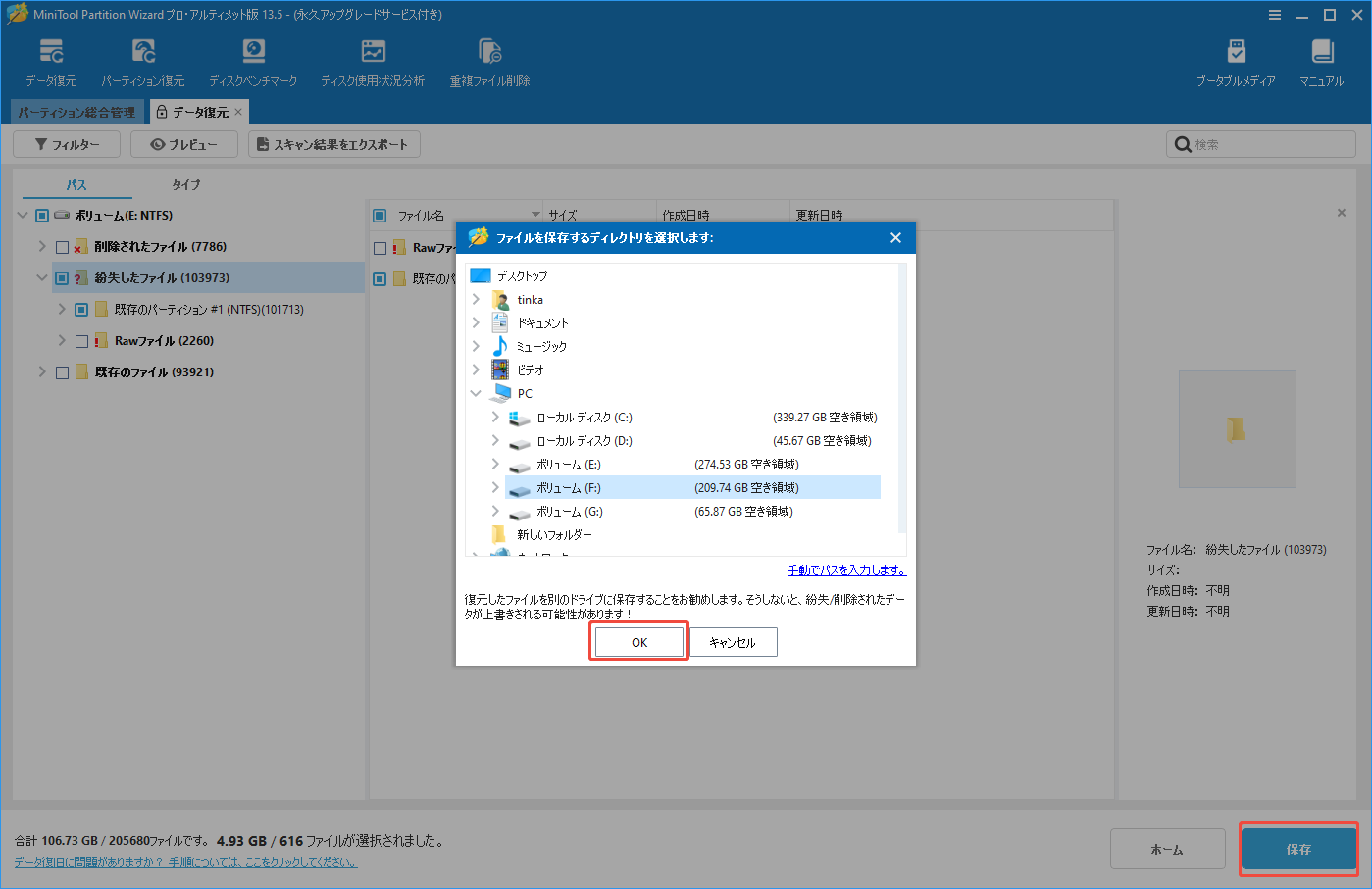Confirm with the OK button
This screenshot has width=1372, height=889.
[637, 641]
